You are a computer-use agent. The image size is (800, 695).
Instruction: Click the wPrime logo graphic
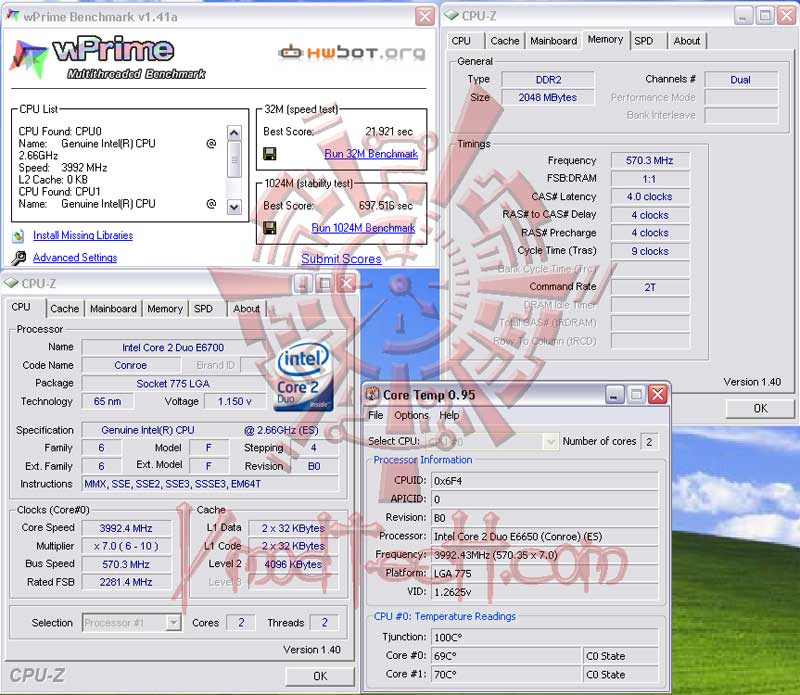tap(108, 58)
